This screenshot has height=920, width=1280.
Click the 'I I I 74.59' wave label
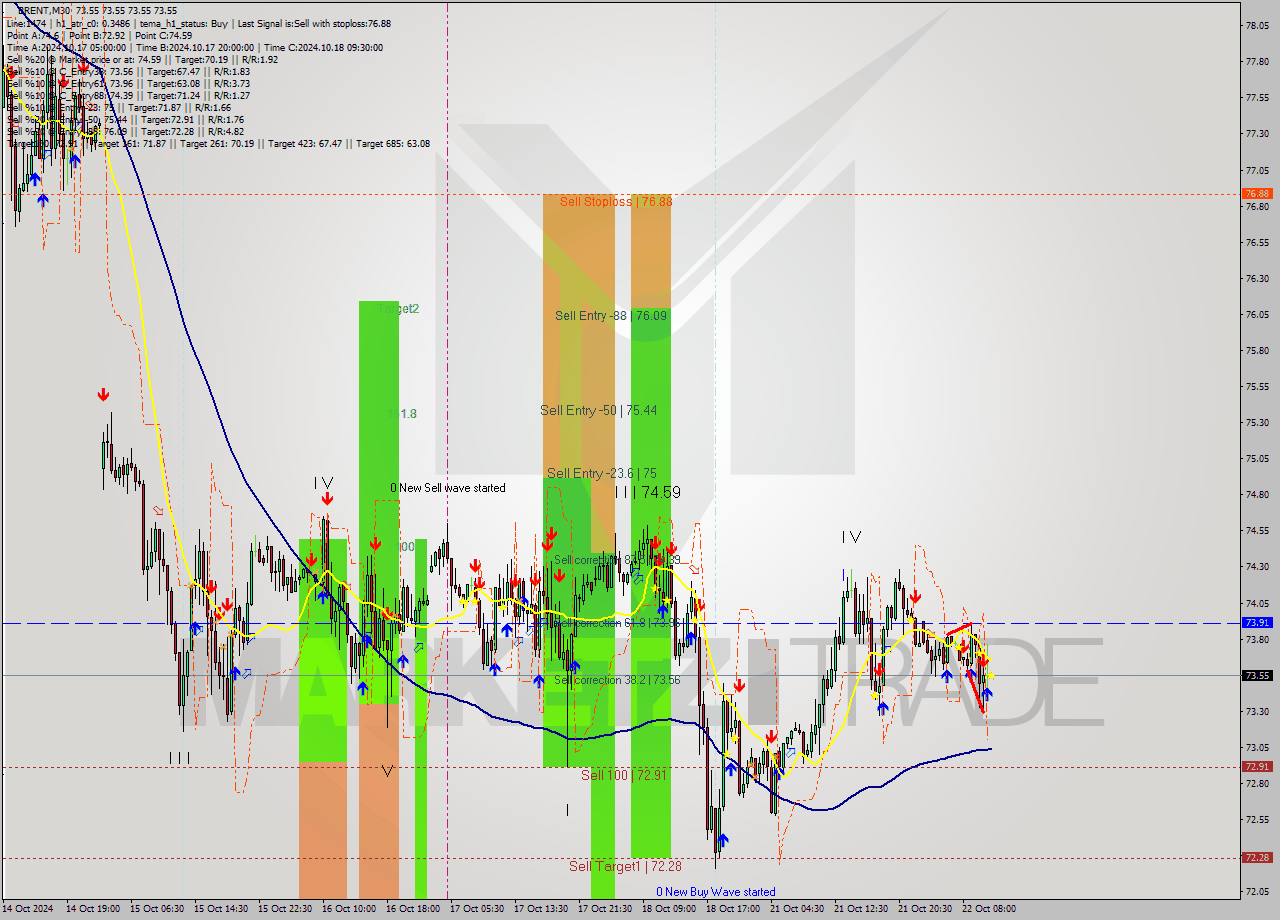tap(648, 492)
